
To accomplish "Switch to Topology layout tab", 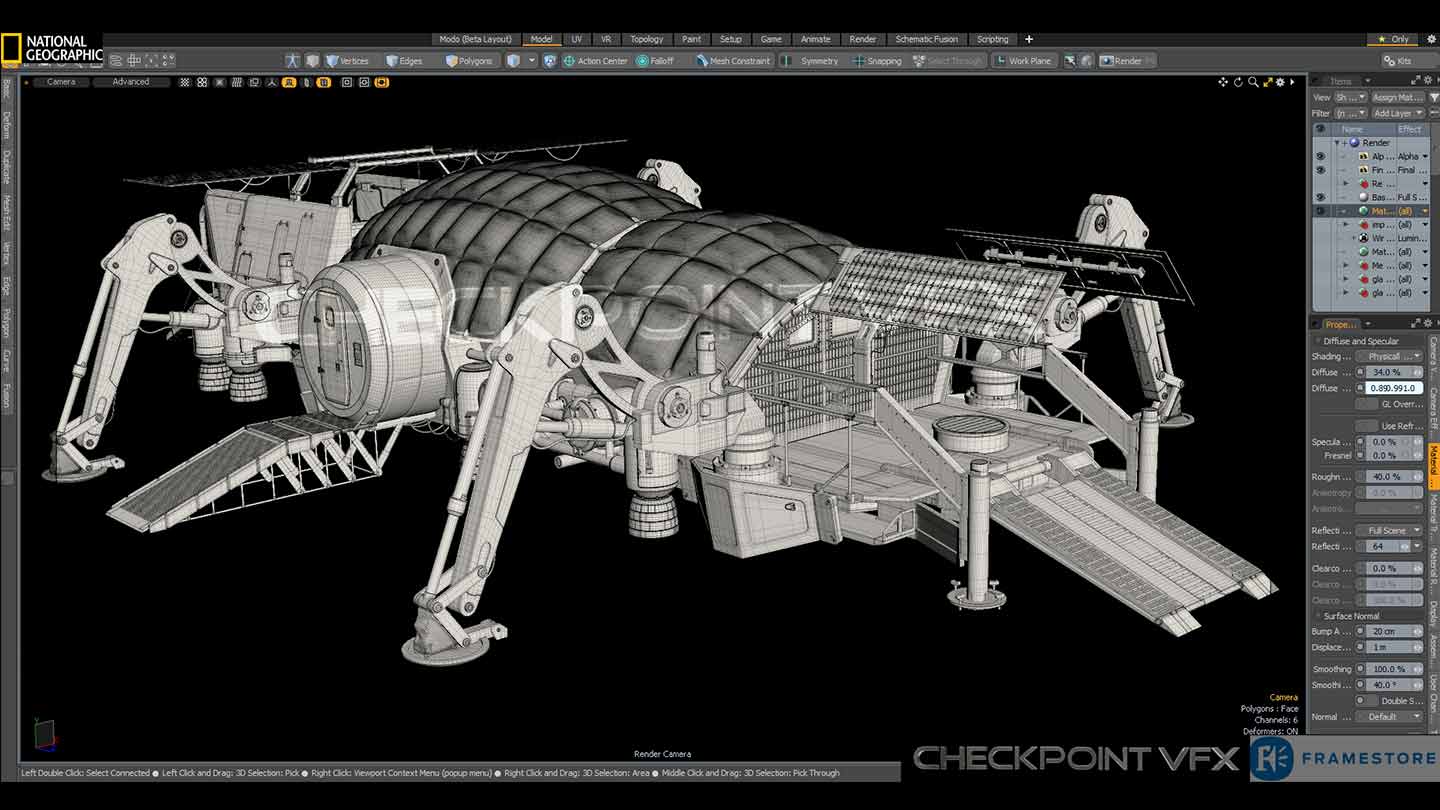I will (x=647, y=39).
